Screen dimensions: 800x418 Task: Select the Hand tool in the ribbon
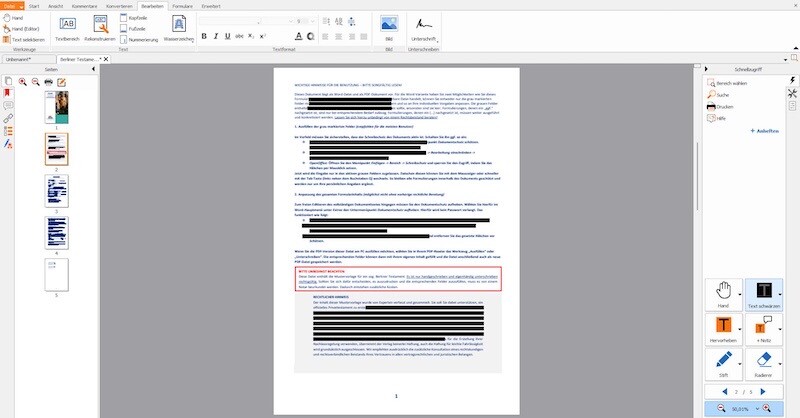13,18
